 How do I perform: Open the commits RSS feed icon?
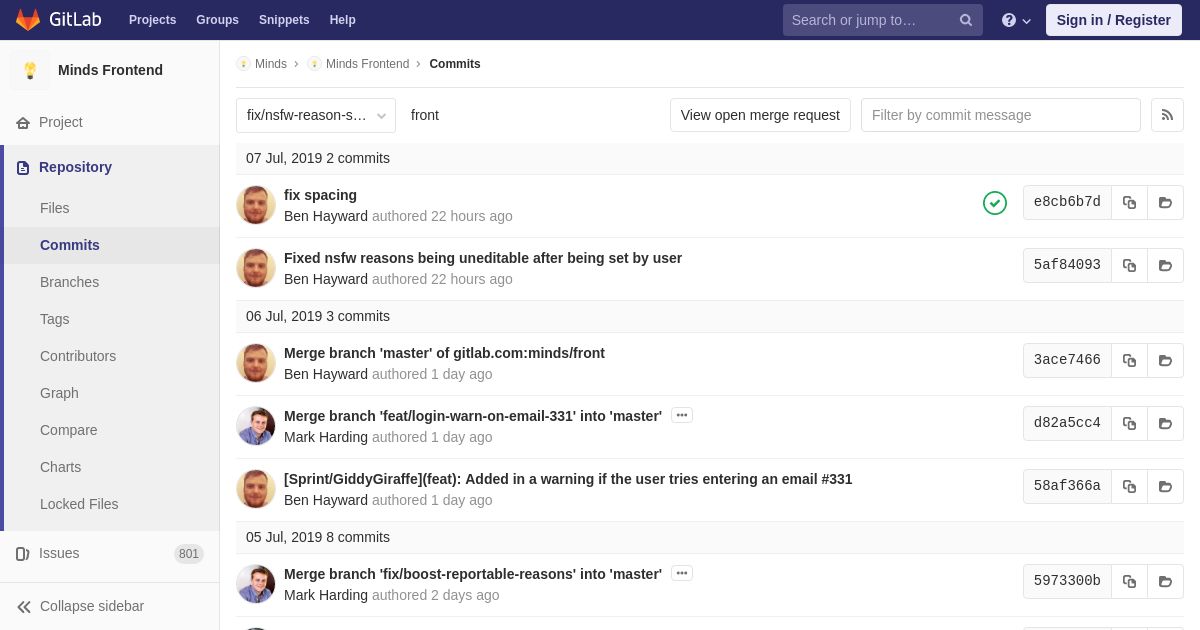[x=1167, y=115]
